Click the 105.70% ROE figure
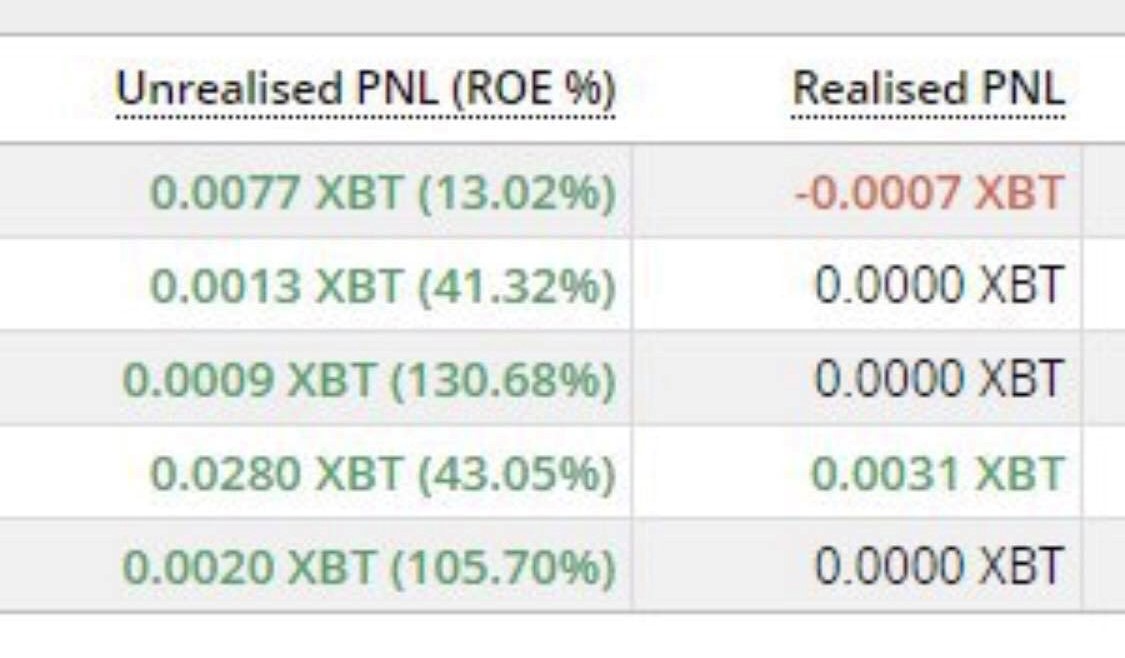This screenshot has width=1125, height=658. (503, 567)
